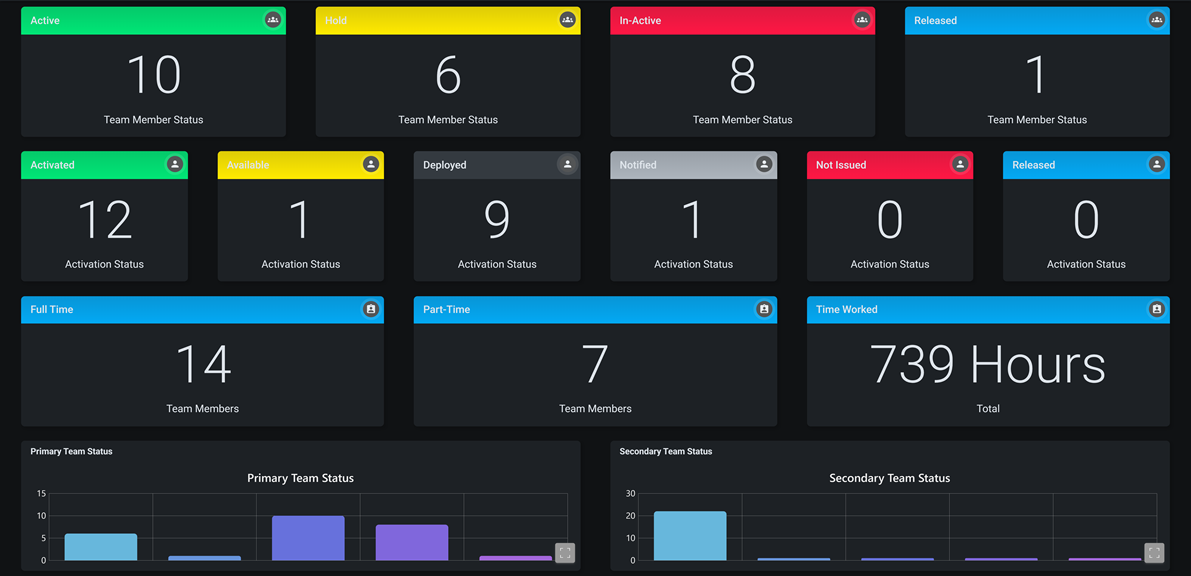Click the person icon on the Notified card

pos(765,164)
